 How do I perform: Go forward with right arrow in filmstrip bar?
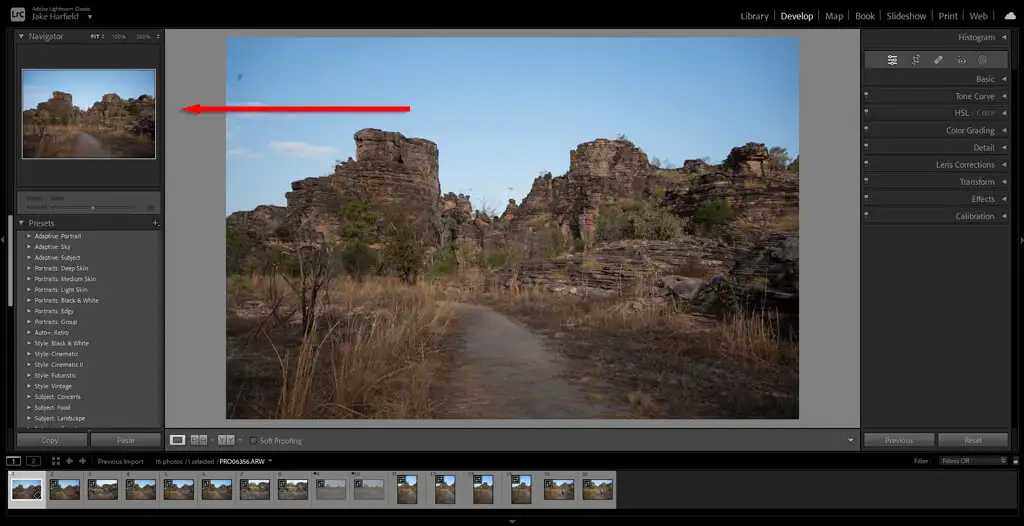pos(82,461)
